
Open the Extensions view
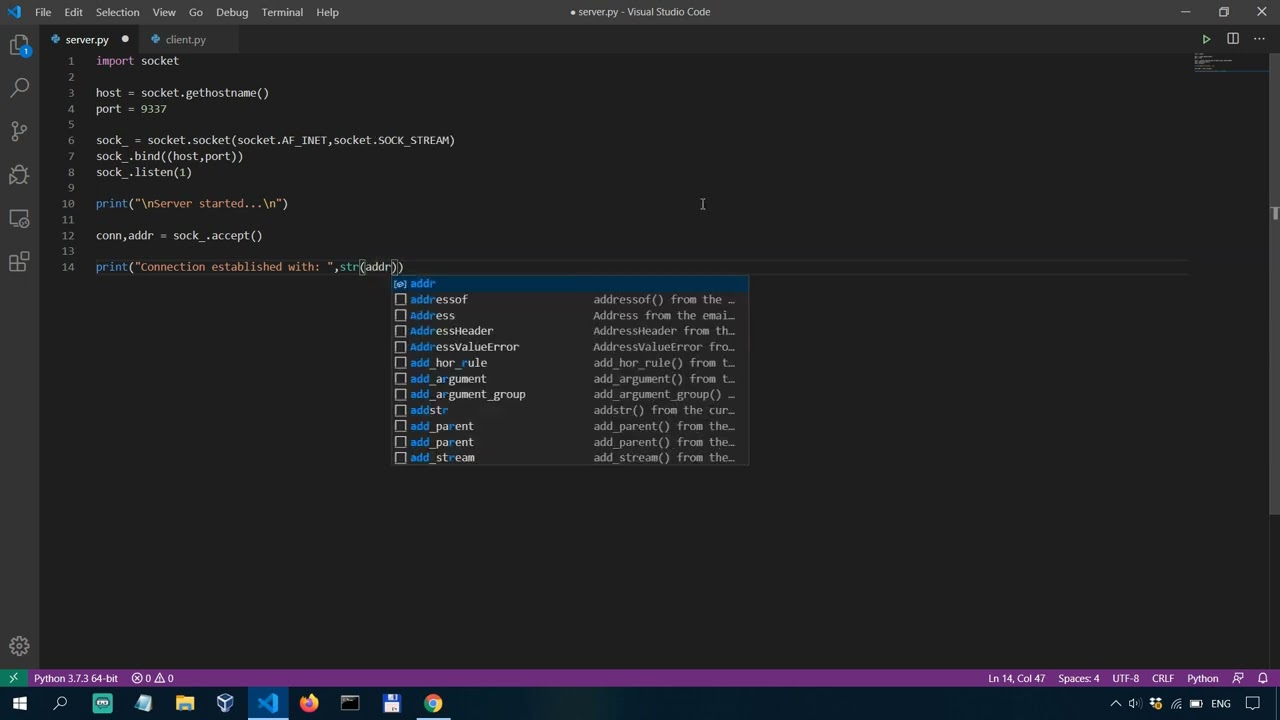point(19,262)
